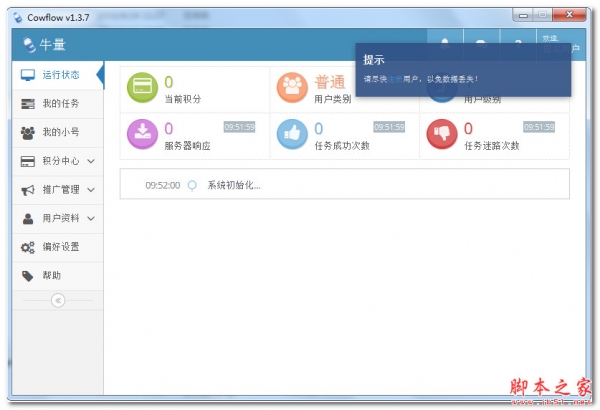Expand the 用户资料 chevron
The width and height of the screenshot is (600, 410).
point(91,219)
